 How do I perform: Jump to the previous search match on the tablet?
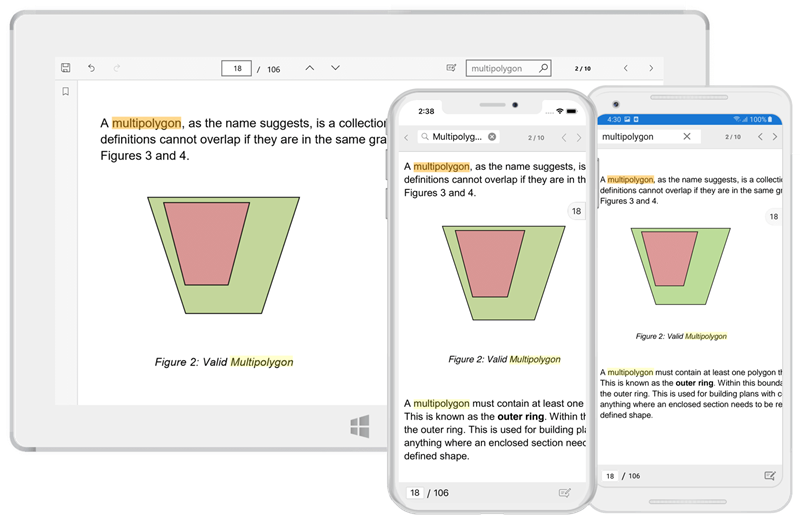pos(626,68)
